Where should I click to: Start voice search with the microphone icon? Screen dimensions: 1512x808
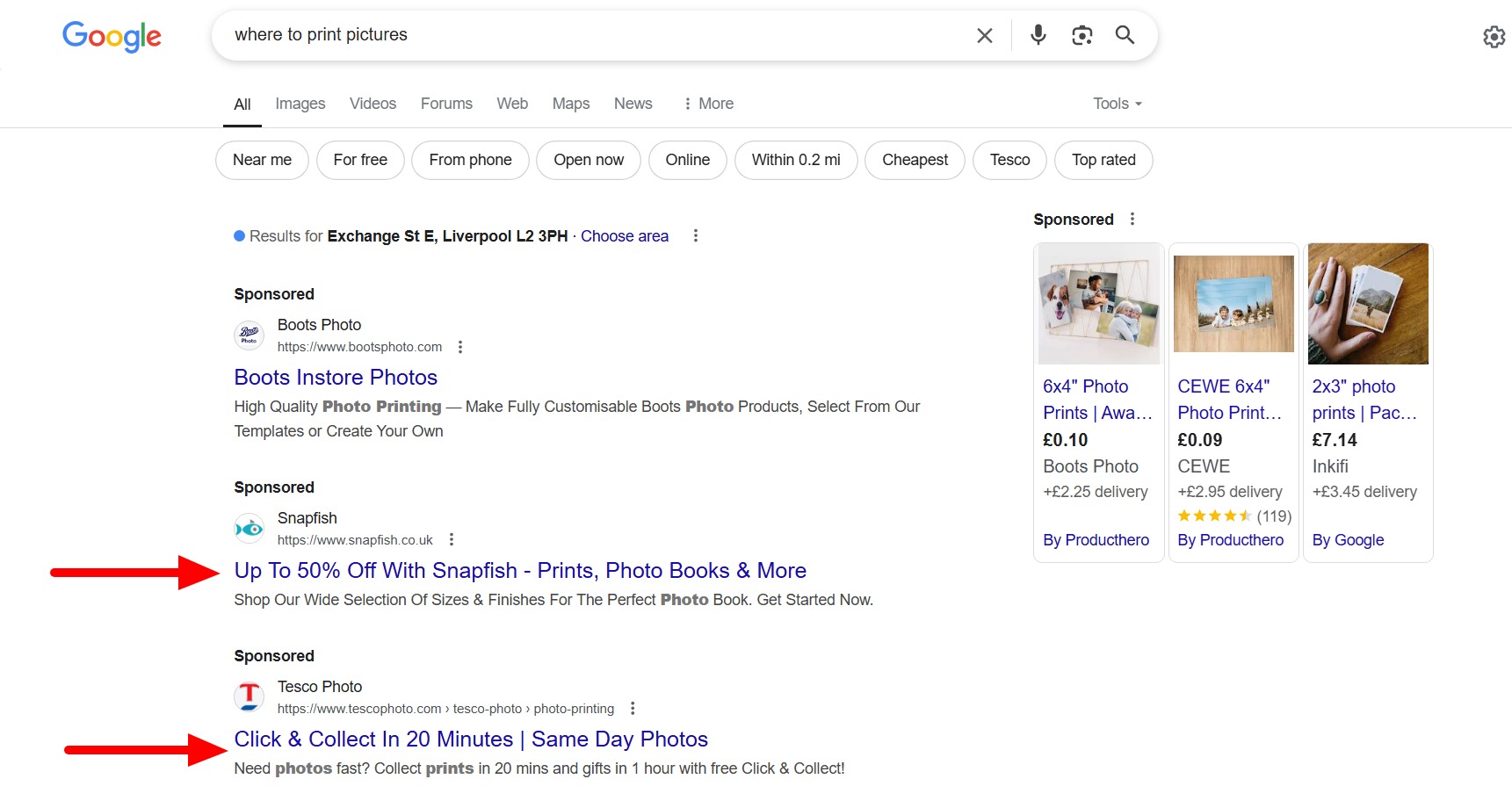(x=1038, y=35)
